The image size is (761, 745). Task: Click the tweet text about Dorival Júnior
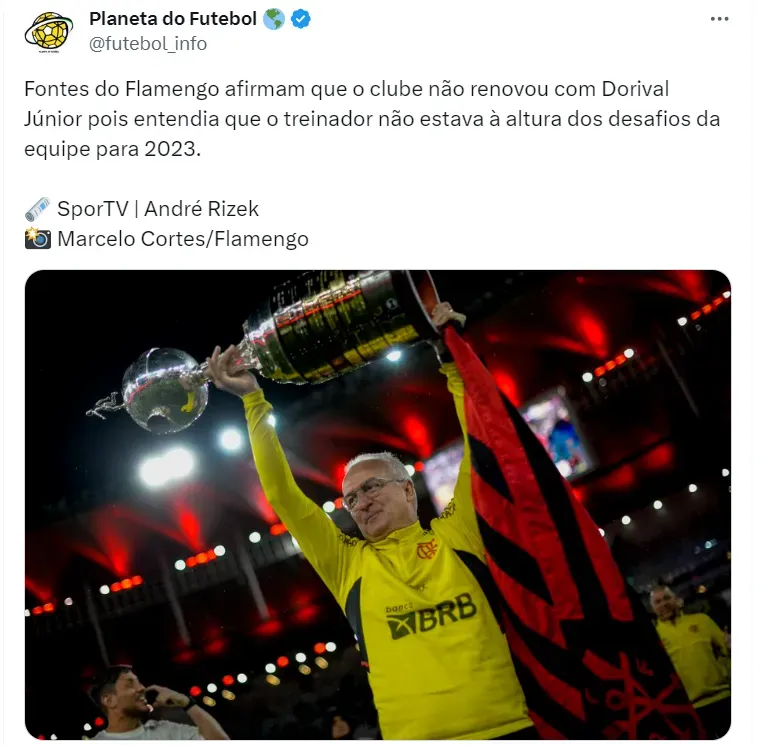372,119
